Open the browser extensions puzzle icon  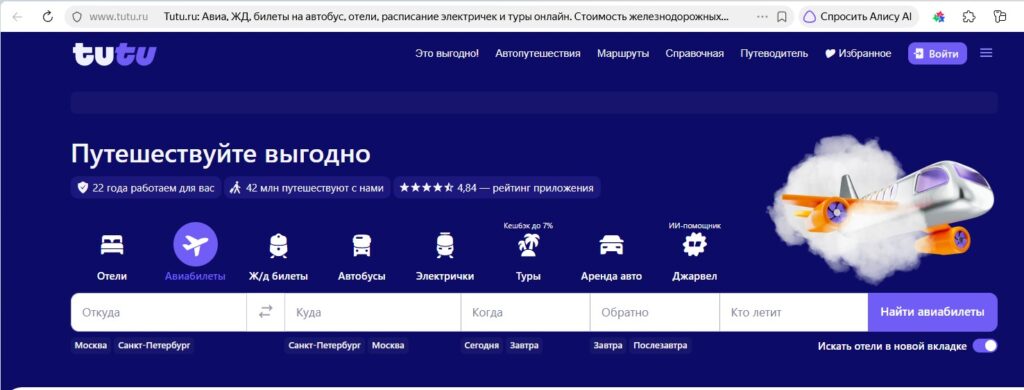[969, 17]
